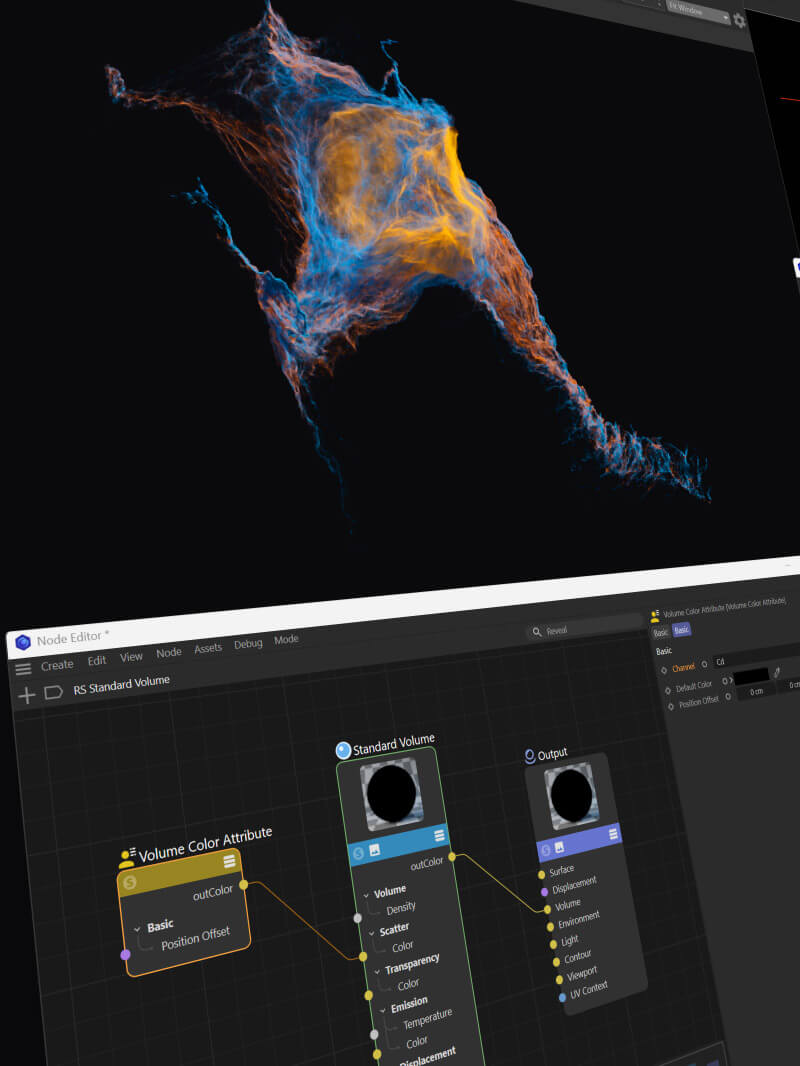
Task: Open the Standard Volume node's hamburger menu
Action: [440, 836]
